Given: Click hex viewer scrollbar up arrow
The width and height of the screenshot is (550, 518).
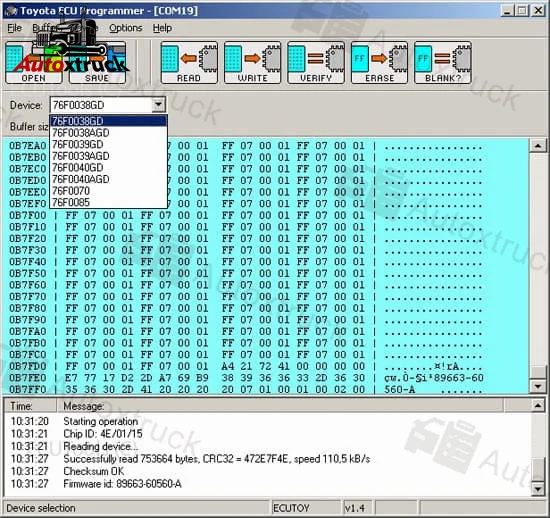Looking at the screenshot, I should (537, 145).
